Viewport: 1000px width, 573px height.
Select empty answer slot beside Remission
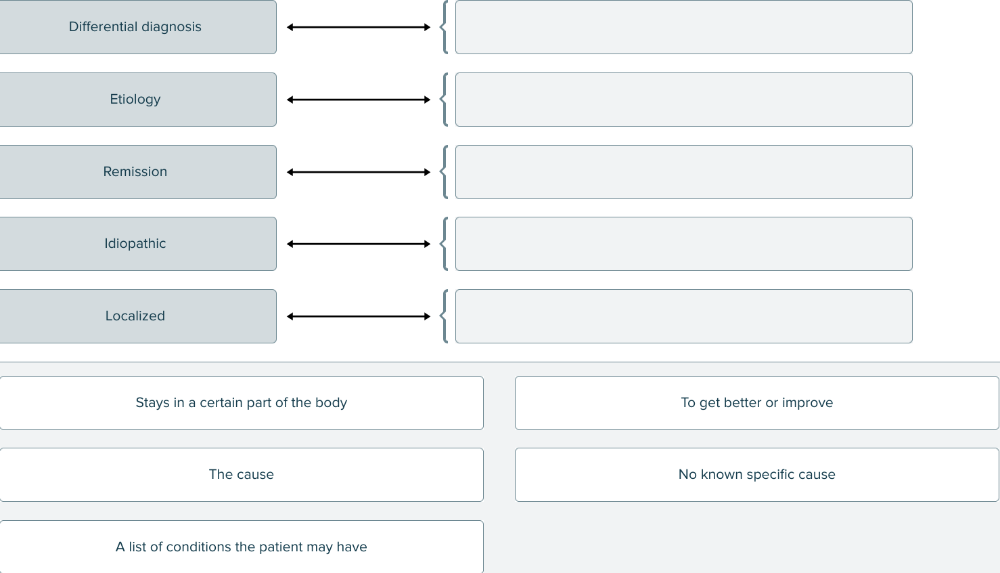point(683,172)
